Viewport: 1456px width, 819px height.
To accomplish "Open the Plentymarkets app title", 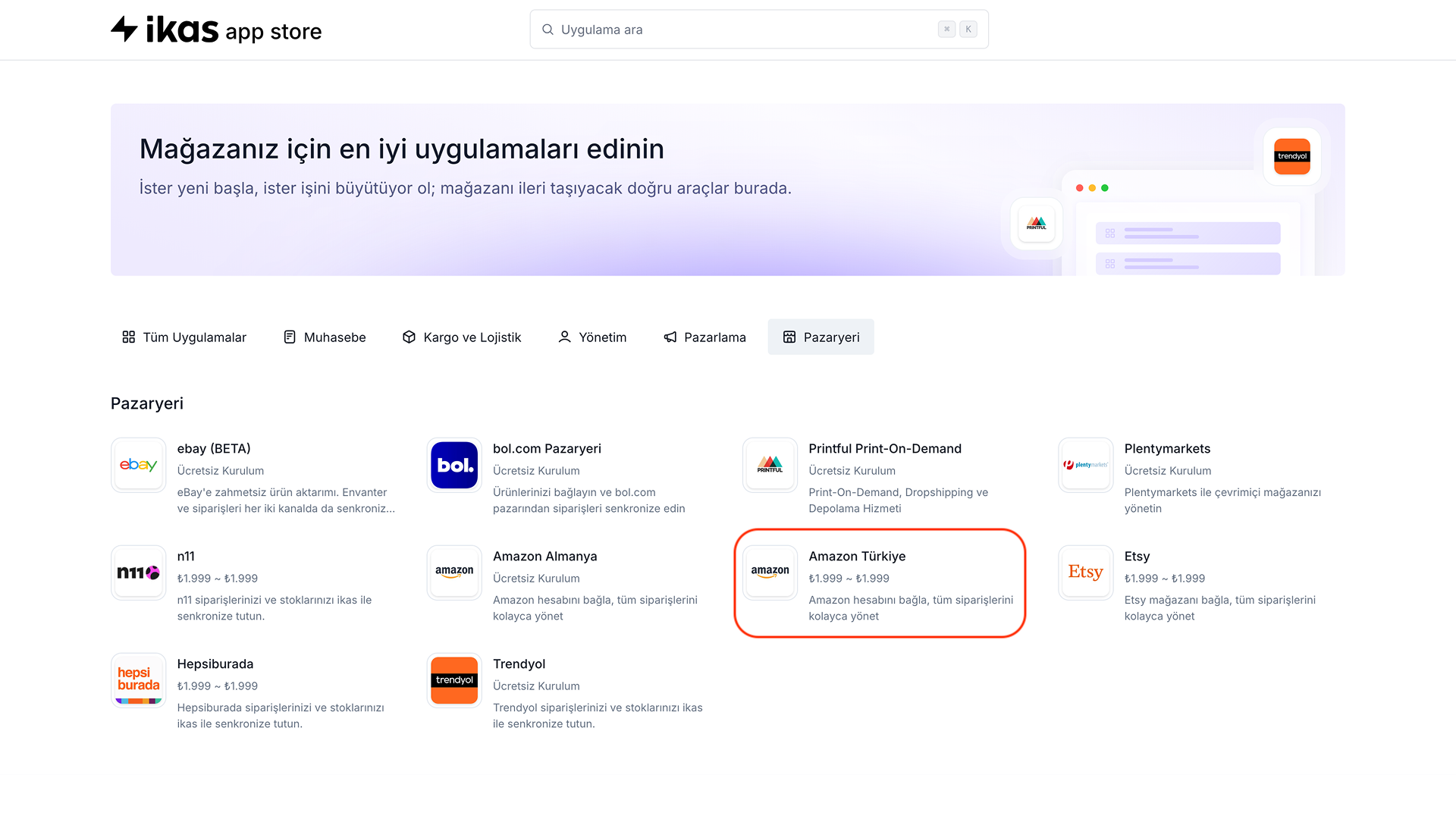I will click(1167, 449).
